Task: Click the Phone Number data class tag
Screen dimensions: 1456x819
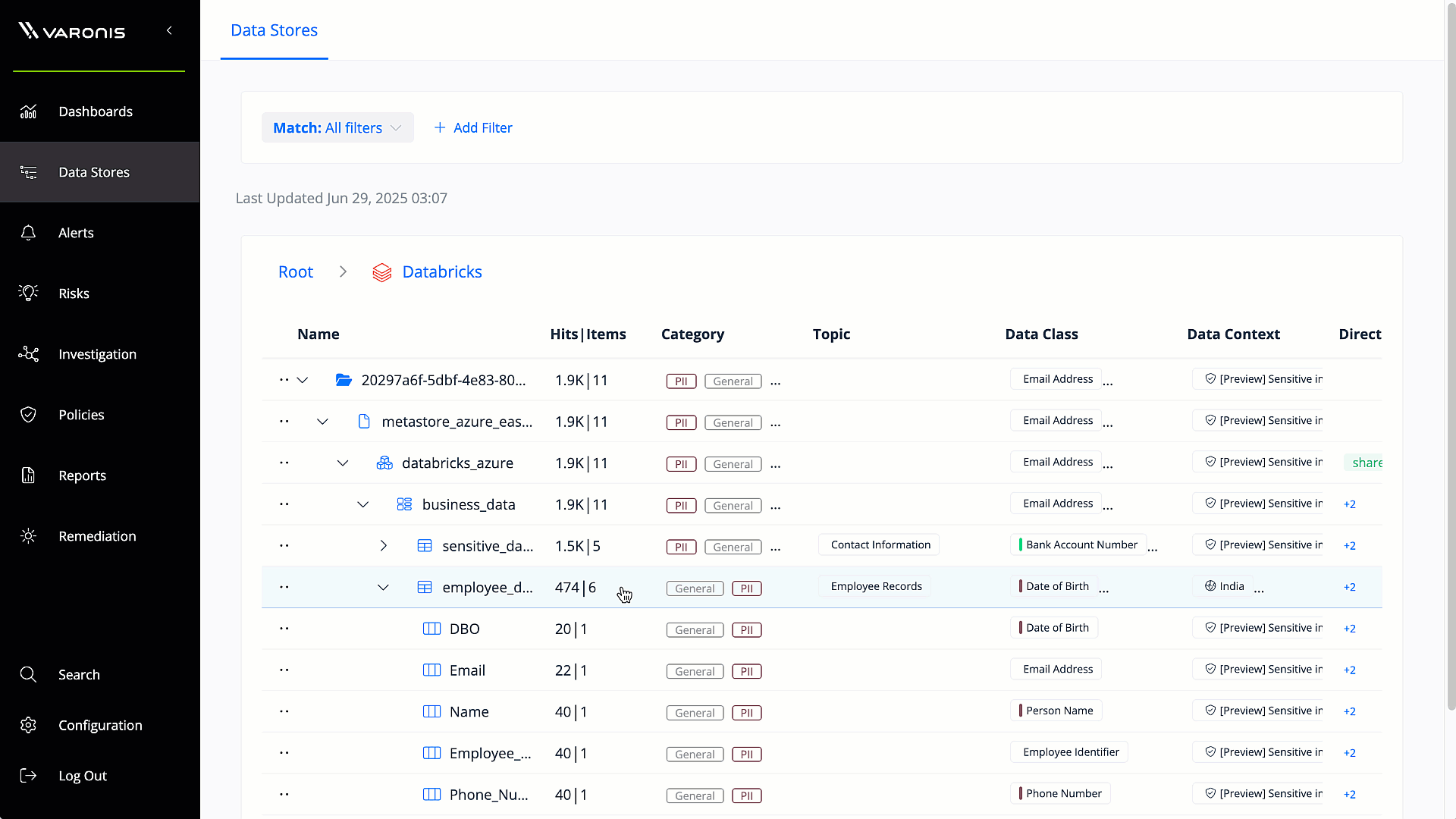Action: [x=1061, y=793]
